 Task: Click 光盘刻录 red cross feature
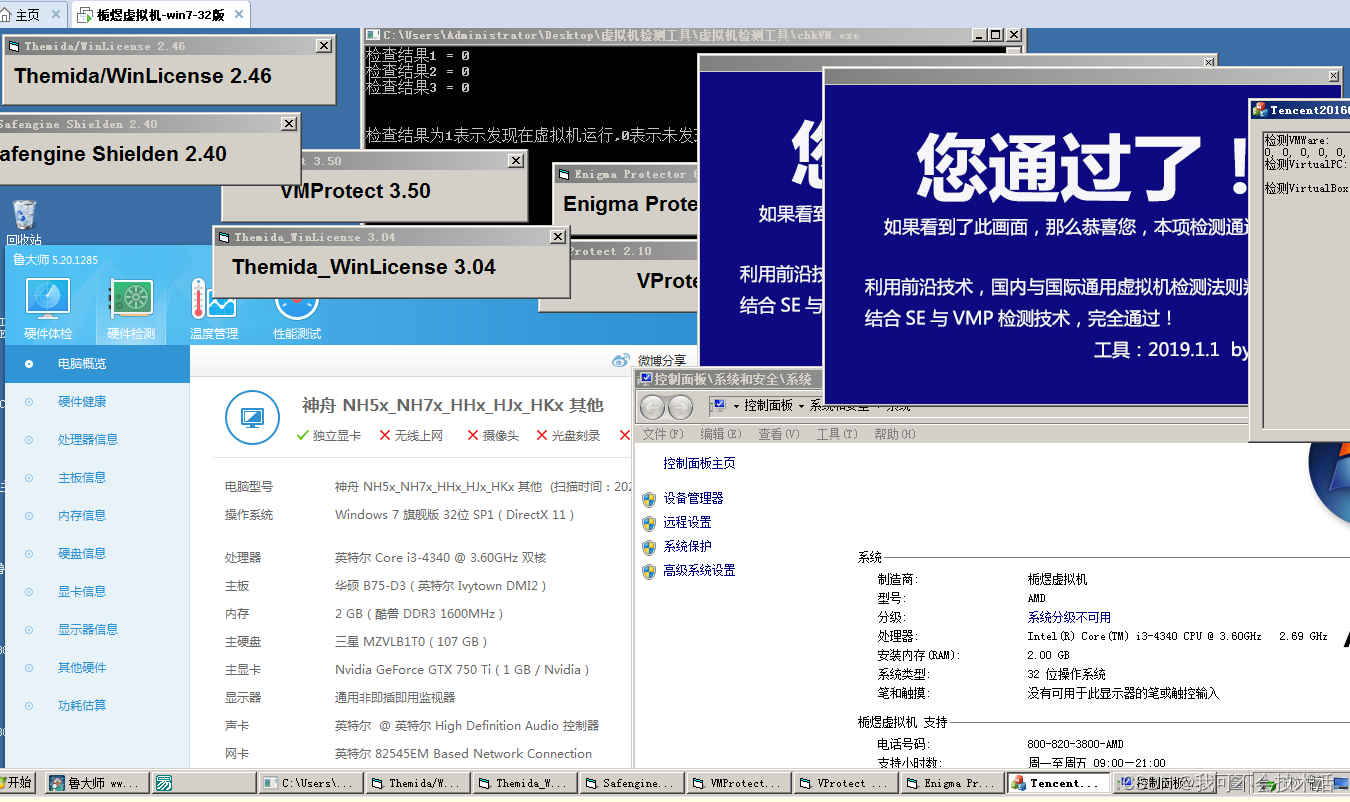coord(568,435)
